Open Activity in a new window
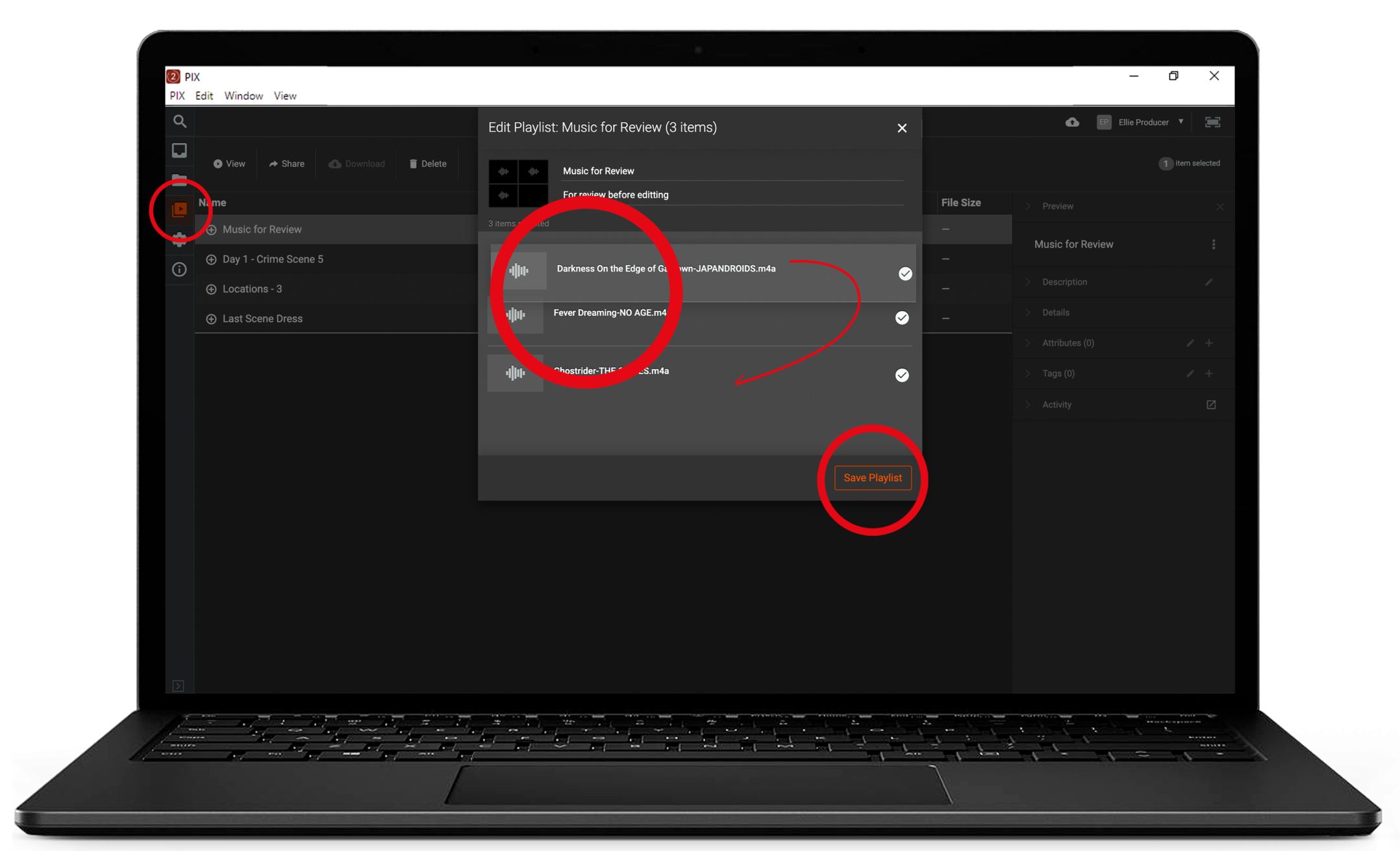 coord(1211,405)
